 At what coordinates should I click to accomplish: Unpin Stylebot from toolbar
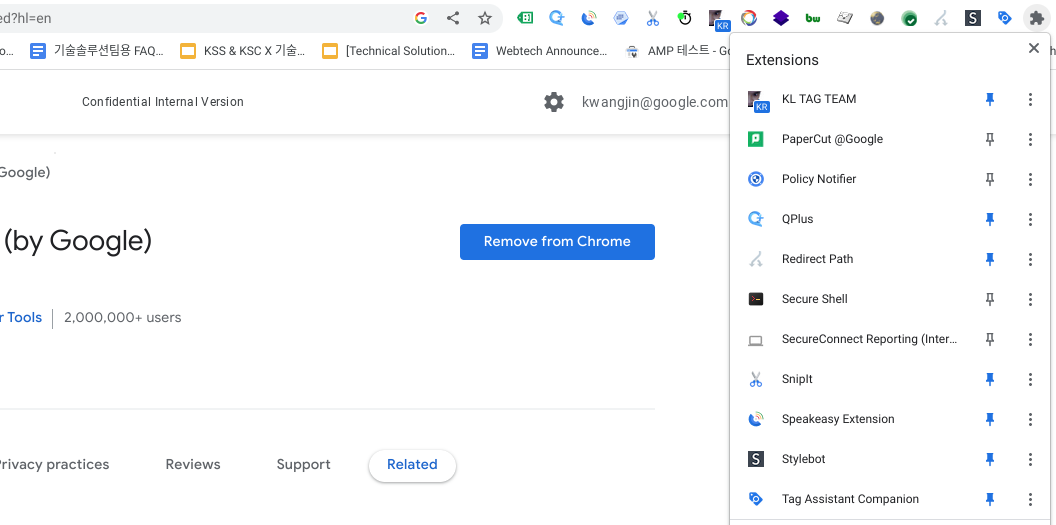[x=989, y=460]
